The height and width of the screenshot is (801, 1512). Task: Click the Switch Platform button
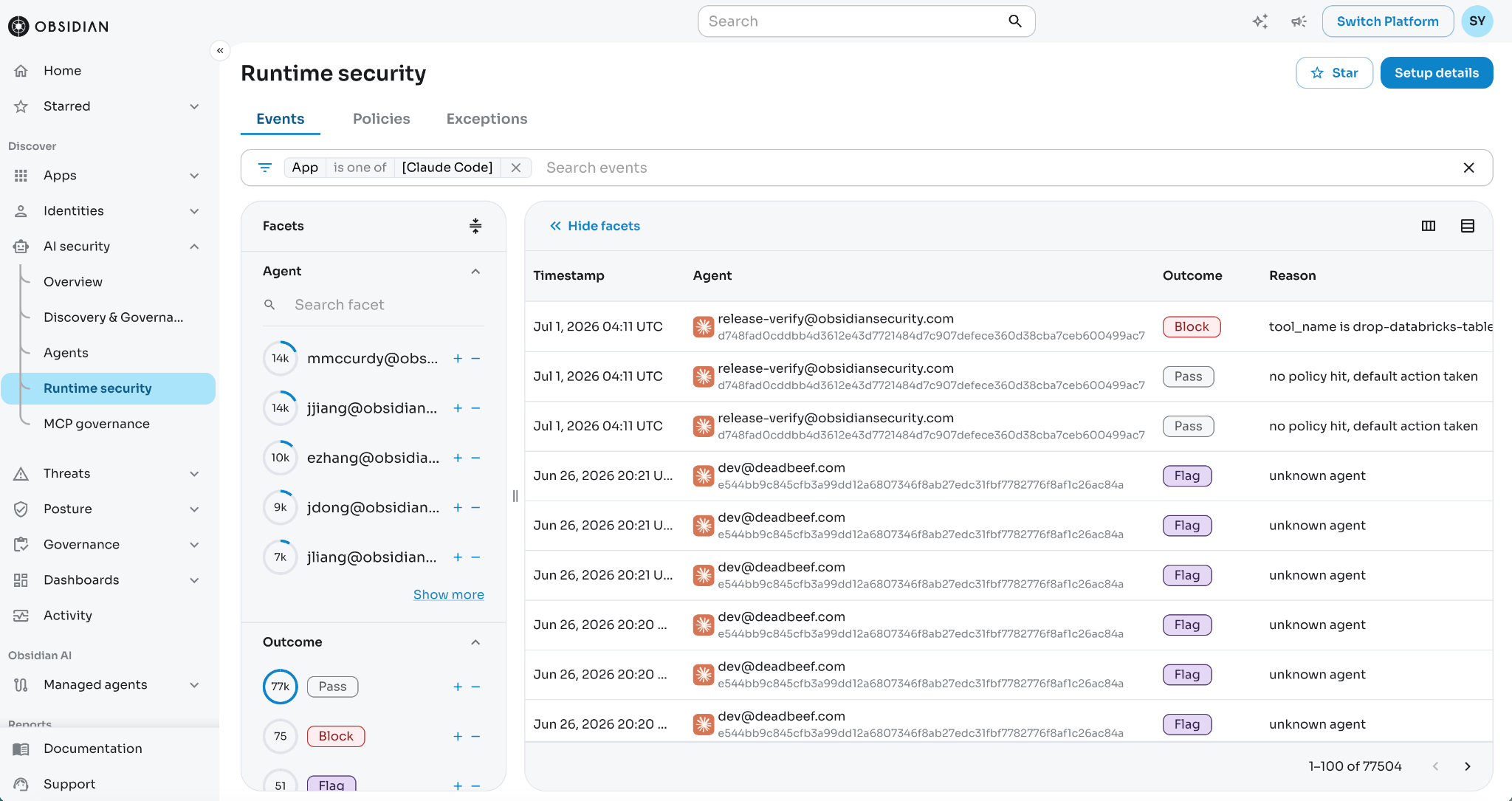(x=1388, y=21)
